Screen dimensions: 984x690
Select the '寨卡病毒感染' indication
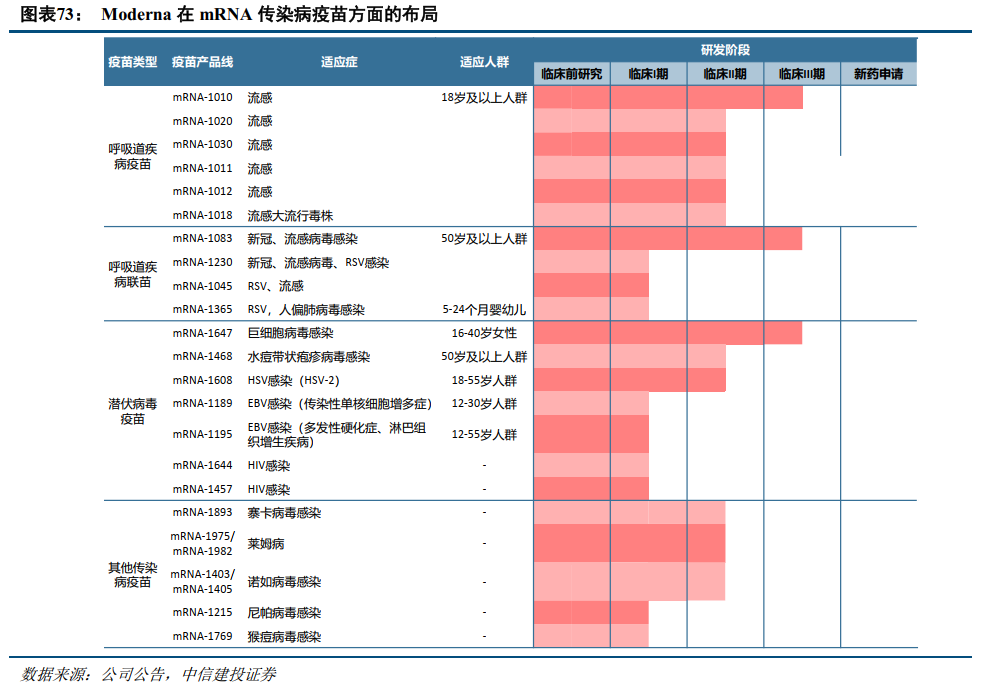pyautogui.click(x=284, y=513)
